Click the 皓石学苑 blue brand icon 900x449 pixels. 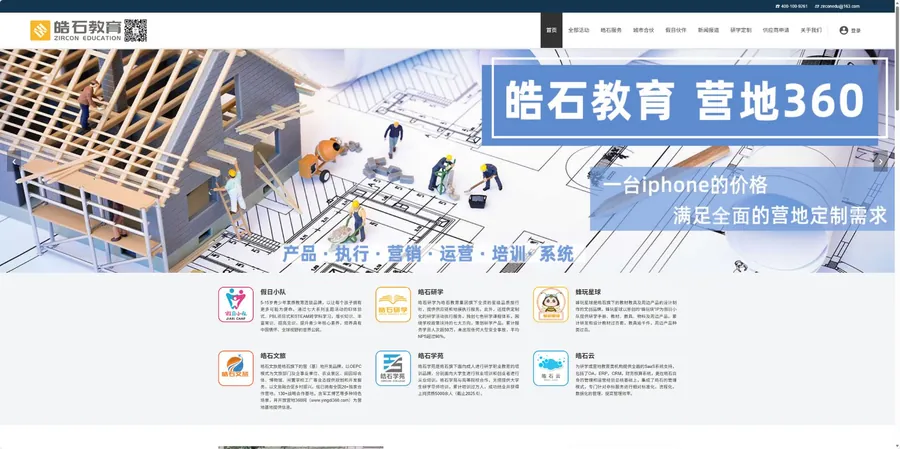click(x=393, y=368)
